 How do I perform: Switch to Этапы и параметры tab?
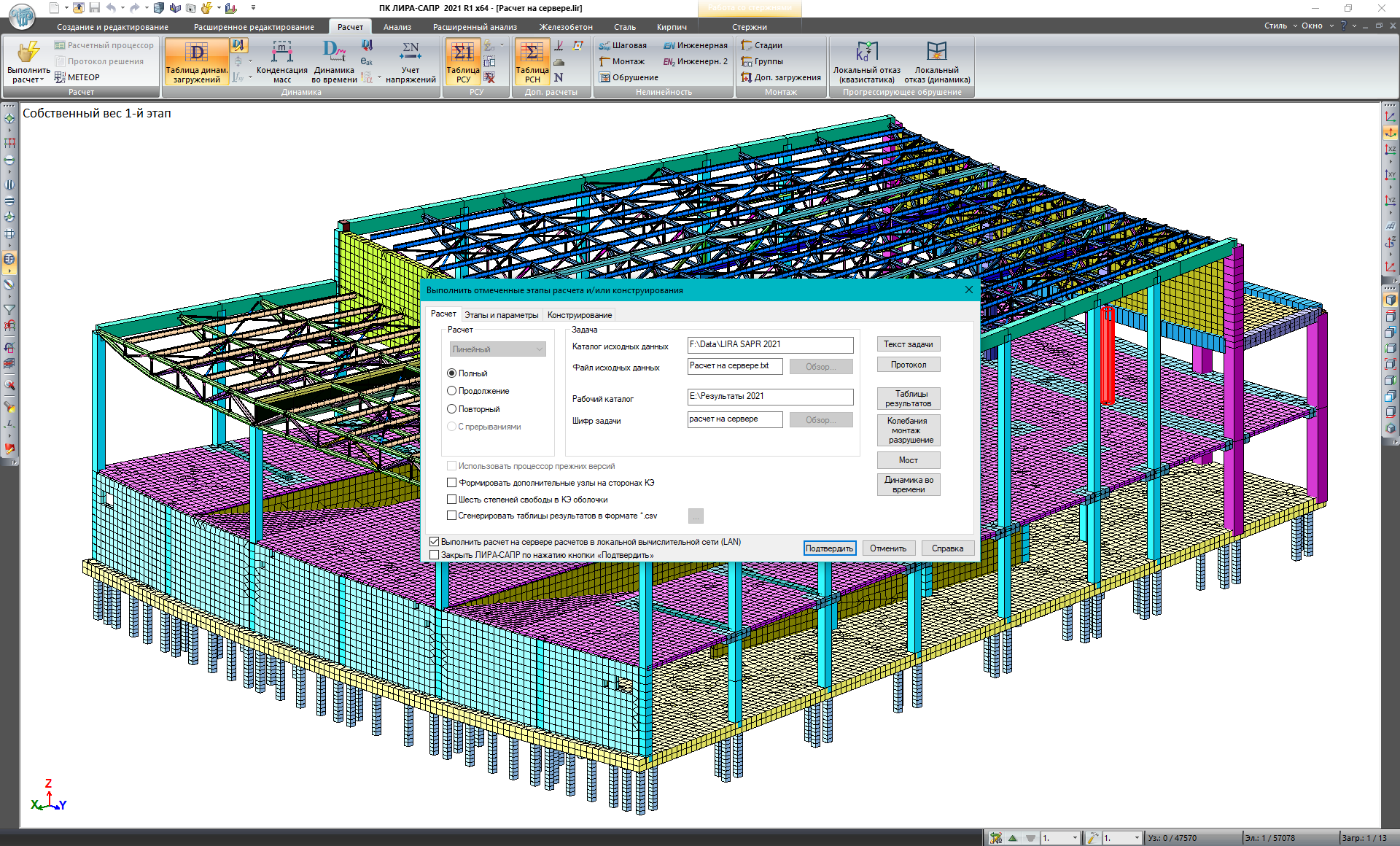click(x=502, y=315)
